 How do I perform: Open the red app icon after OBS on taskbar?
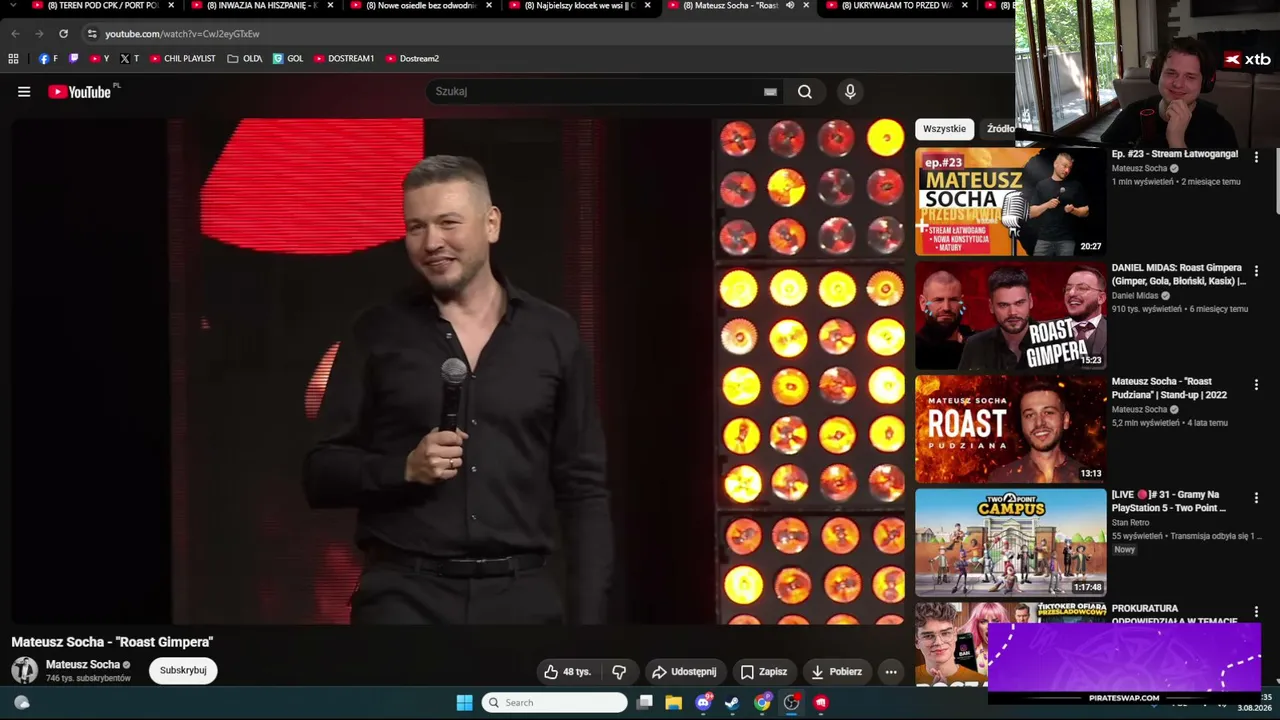(821, 703)
